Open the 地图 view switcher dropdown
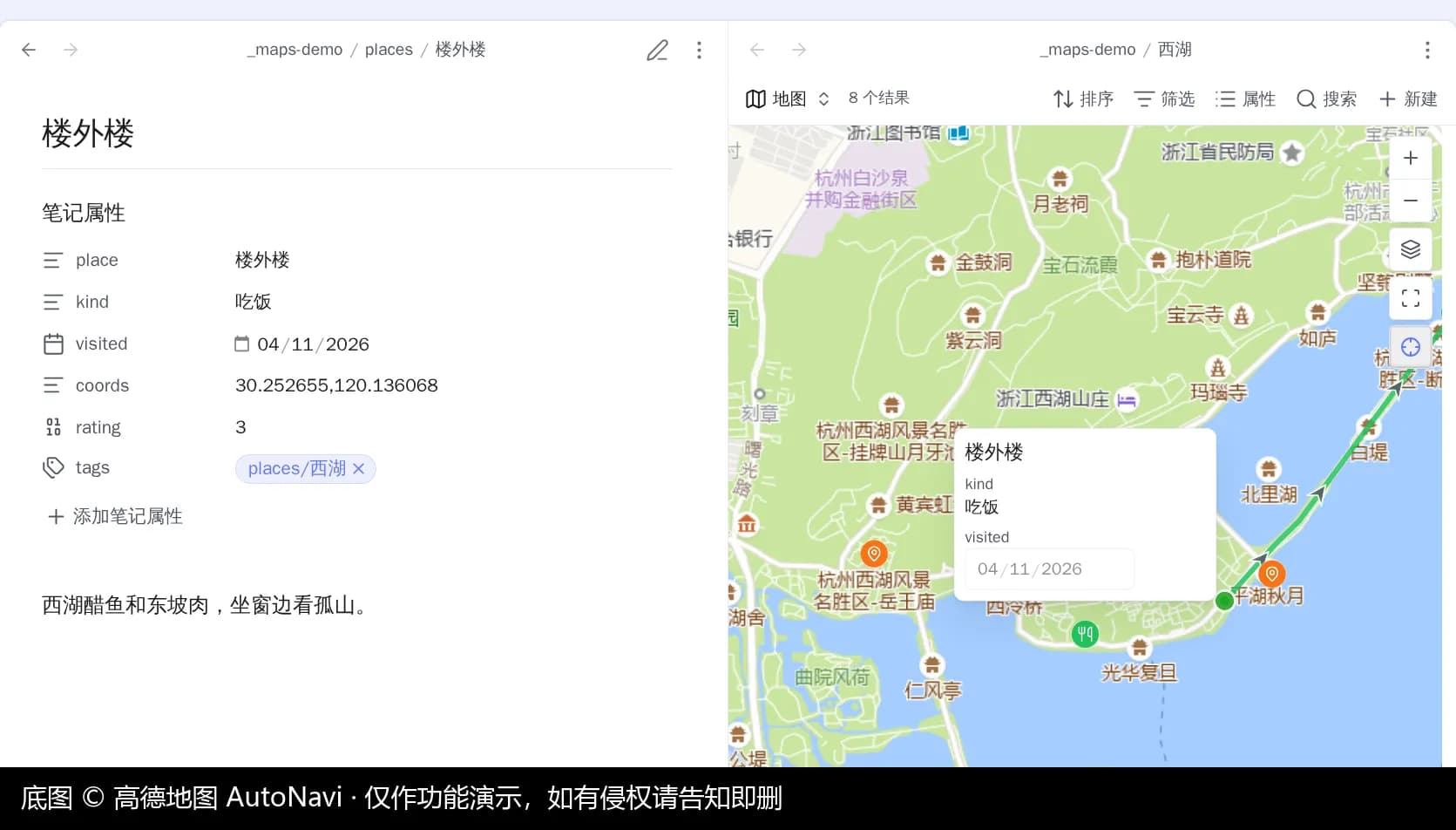Screen dimensions: 1456x830 click(x=788, y=99)
